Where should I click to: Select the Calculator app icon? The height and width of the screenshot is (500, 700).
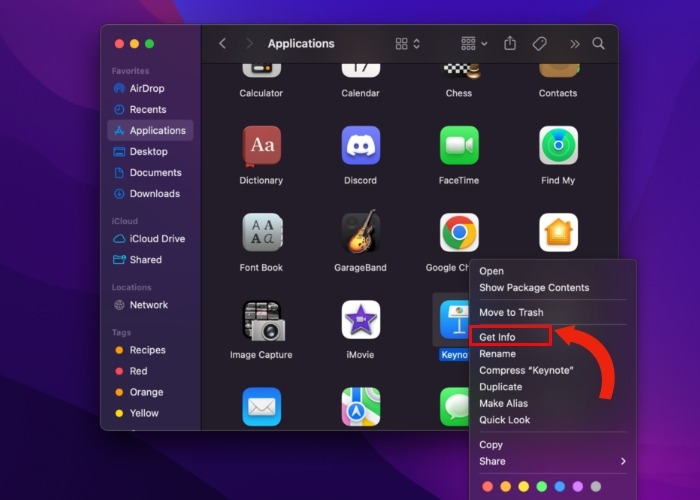tap(262, 70)
